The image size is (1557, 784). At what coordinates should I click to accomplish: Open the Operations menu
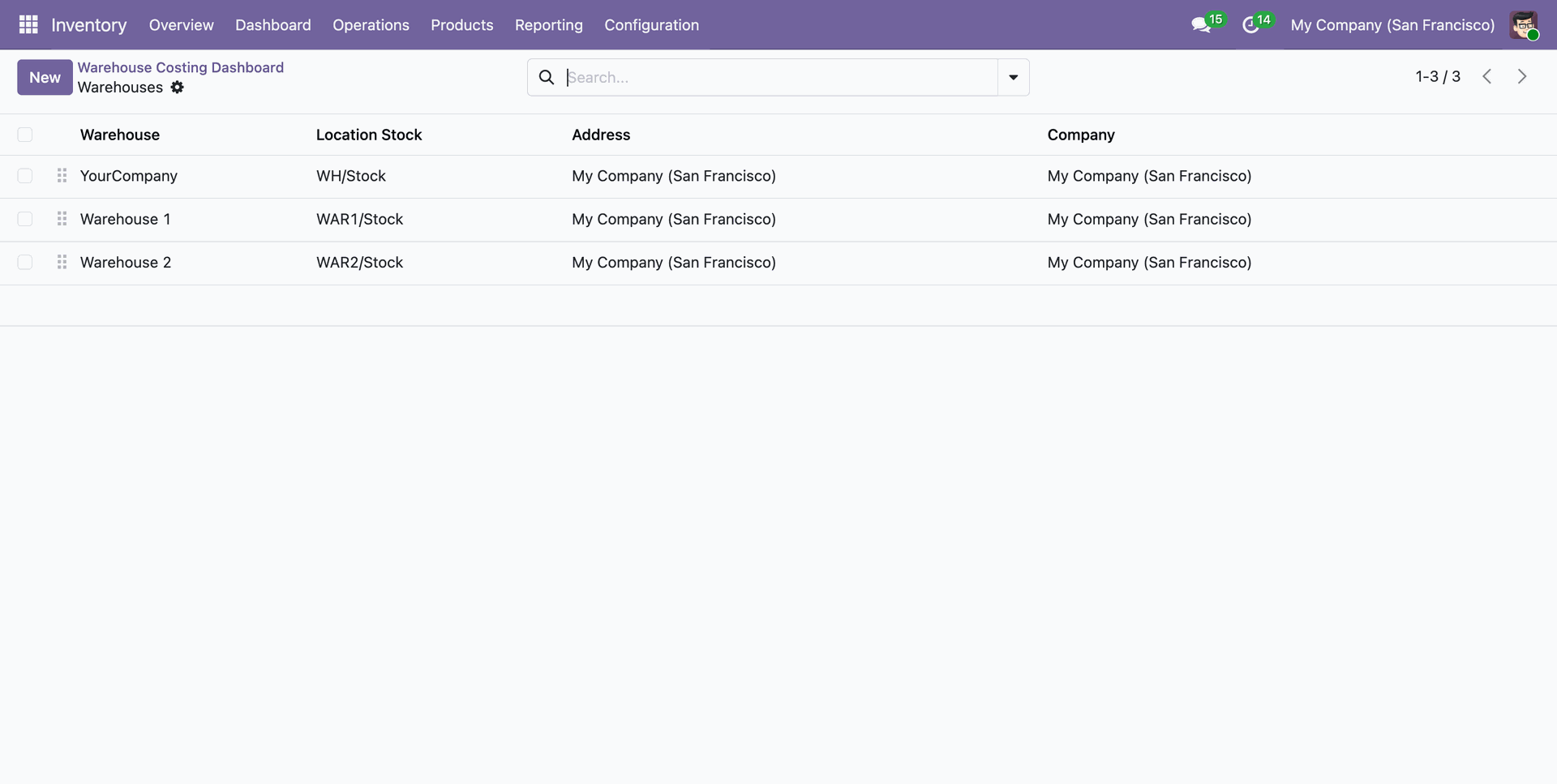point(371,25)
